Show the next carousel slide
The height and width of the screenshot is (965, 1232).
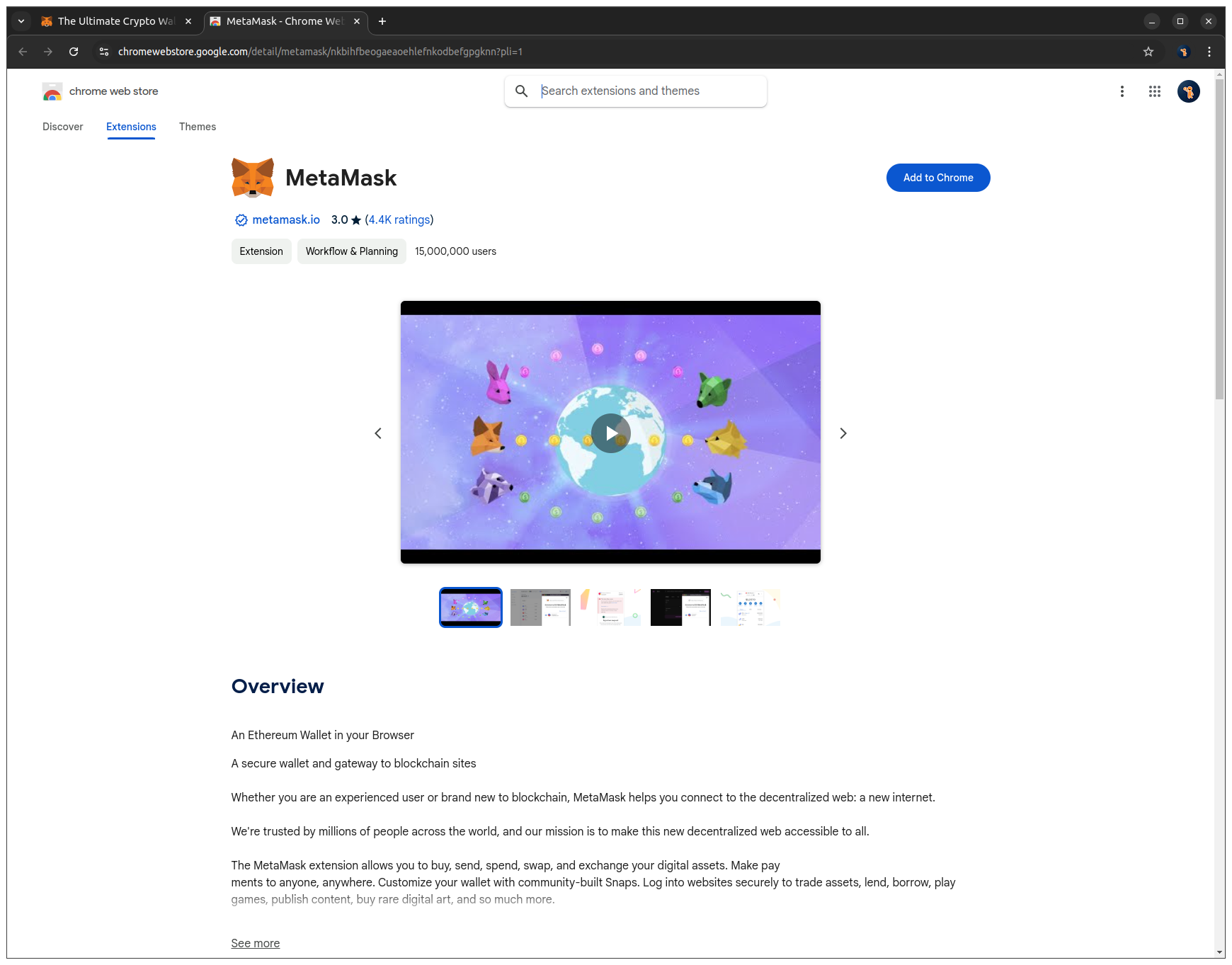(843, 433)
